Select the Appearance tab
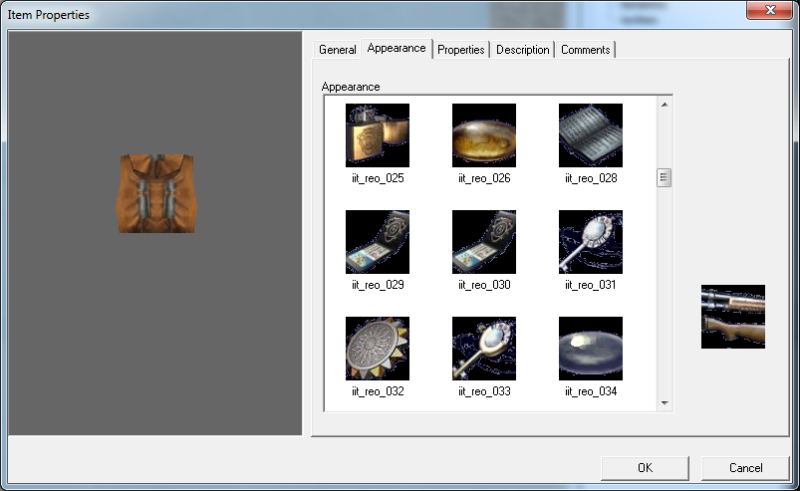This screenshot has width=800, height=491. pyautogui.click(x=396, y=48)
